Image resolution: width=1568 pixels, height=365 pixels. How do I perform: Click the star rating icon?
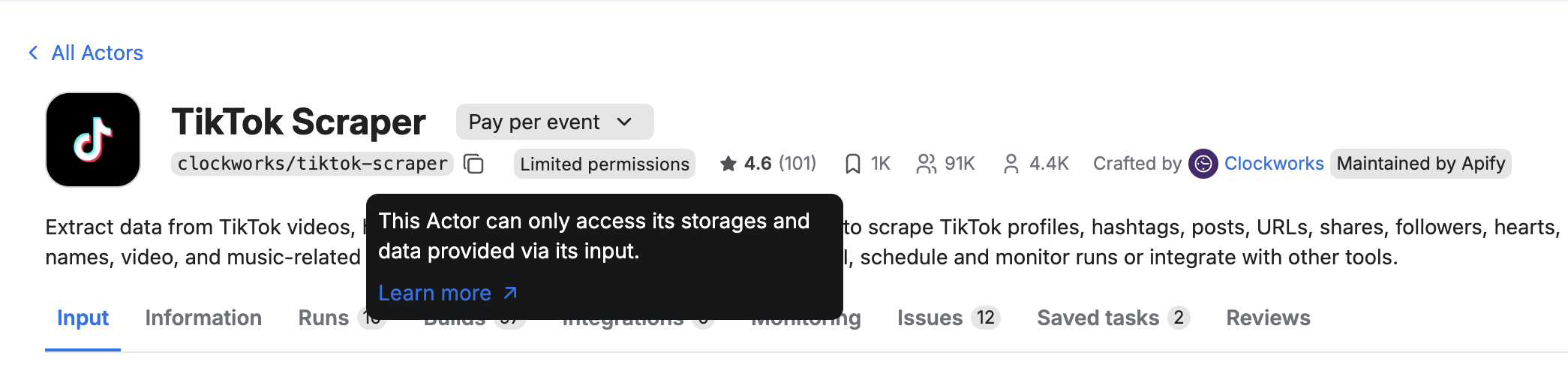(x=728, y=164)
